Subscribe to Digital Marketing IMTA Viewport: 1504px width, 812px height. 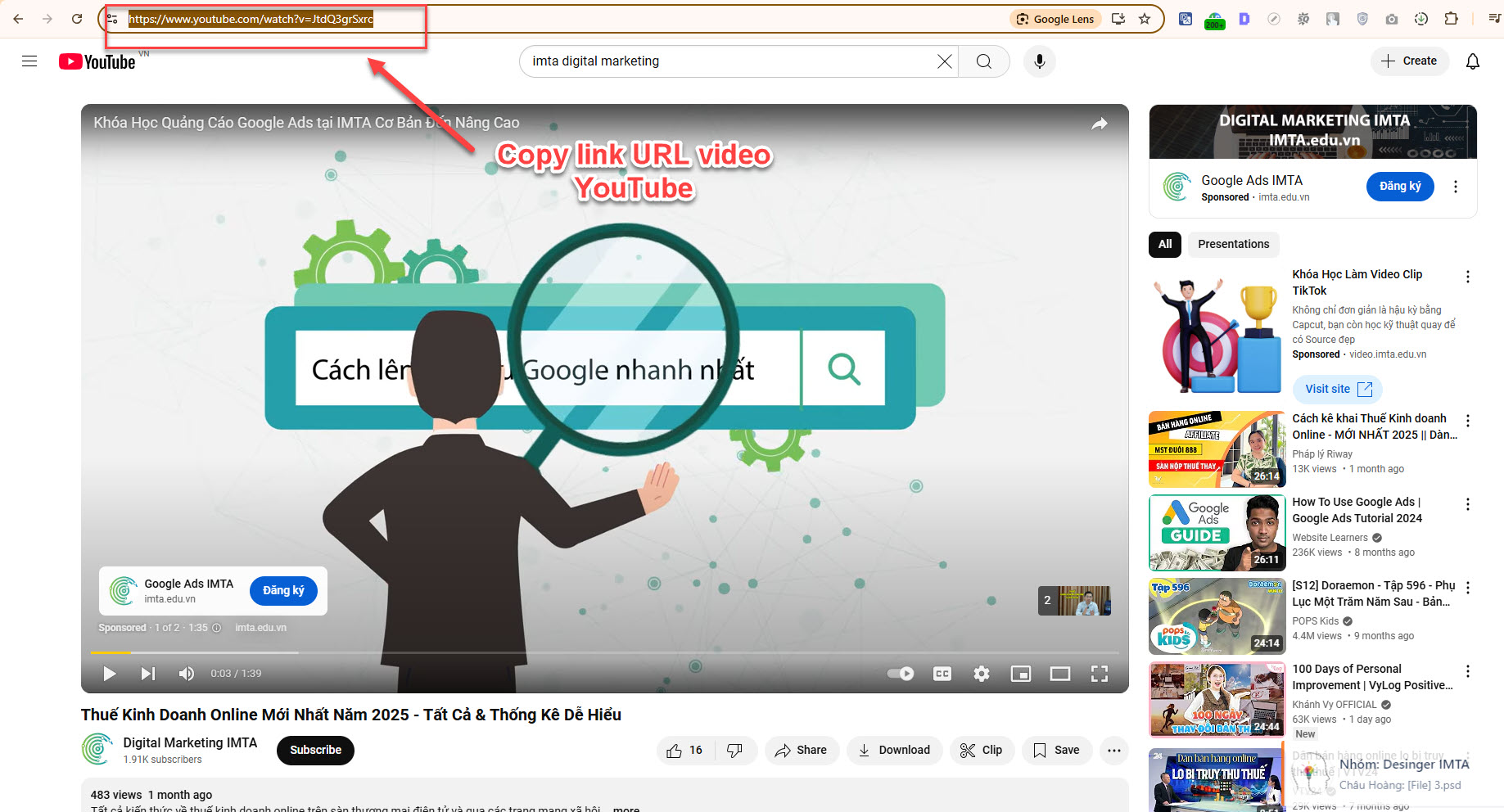[315, 750]
